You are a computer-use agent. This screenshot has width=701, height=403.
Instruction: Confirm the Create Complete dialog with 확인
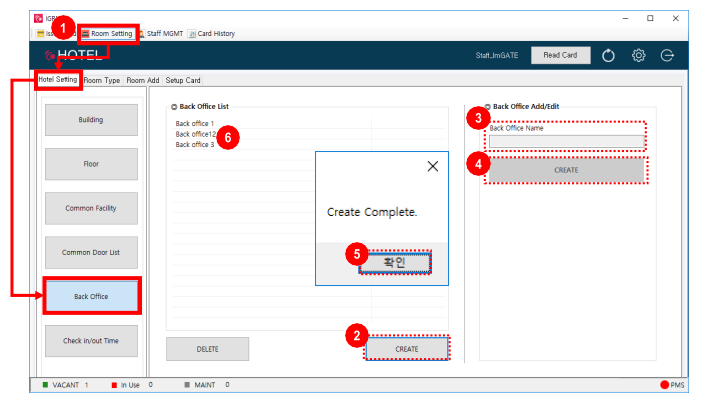(395, 263)
